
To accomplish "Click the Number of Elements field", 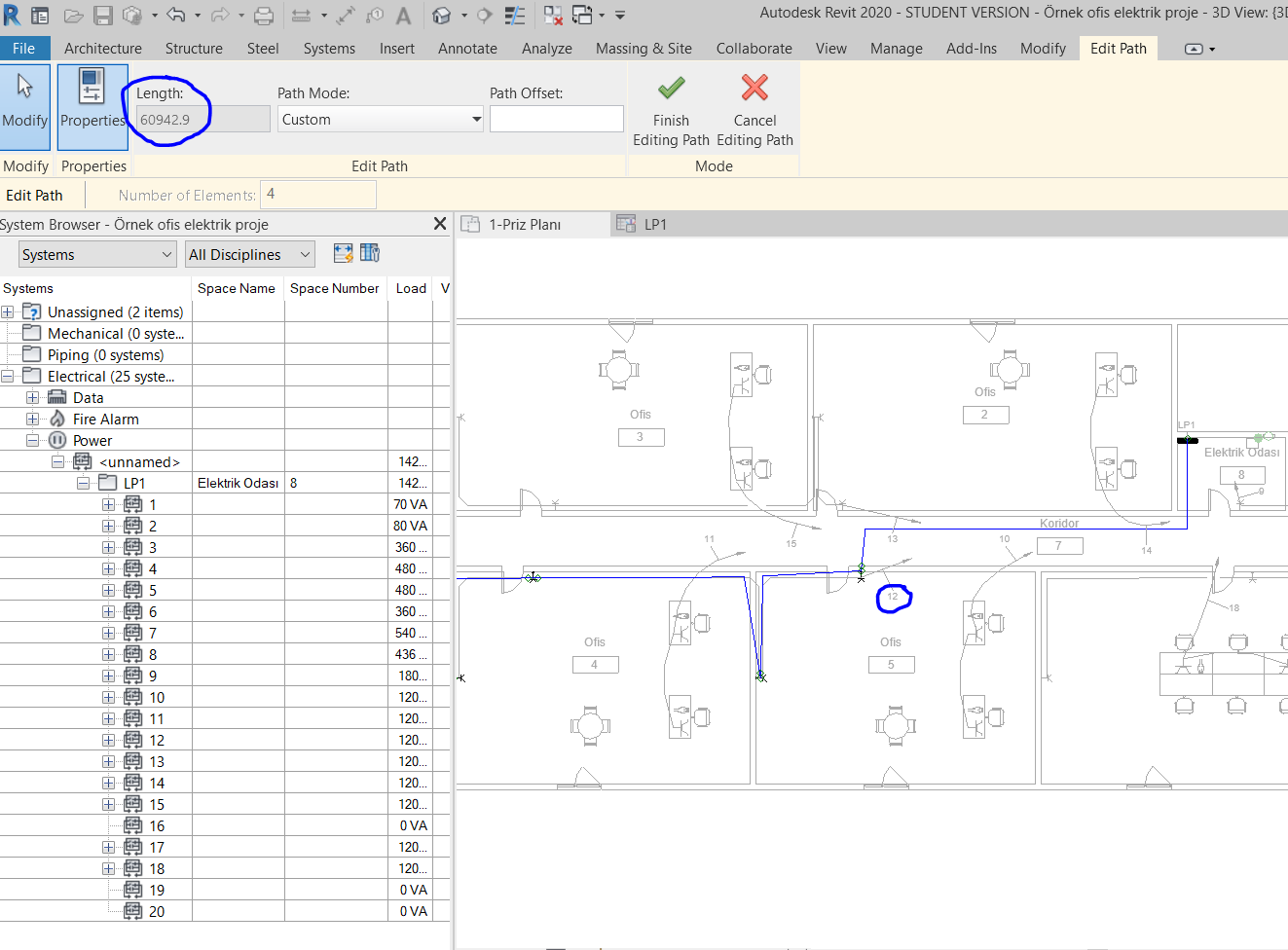I will point(319,195).
